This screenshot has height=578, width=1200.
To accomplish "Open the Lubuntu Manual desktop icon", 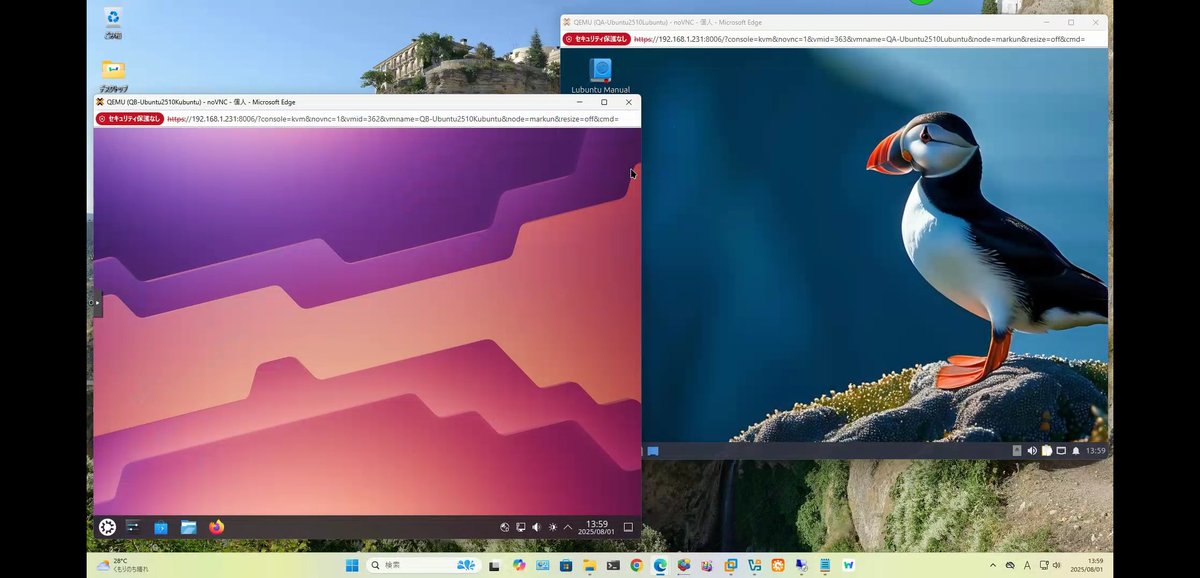I will (600, 75).
